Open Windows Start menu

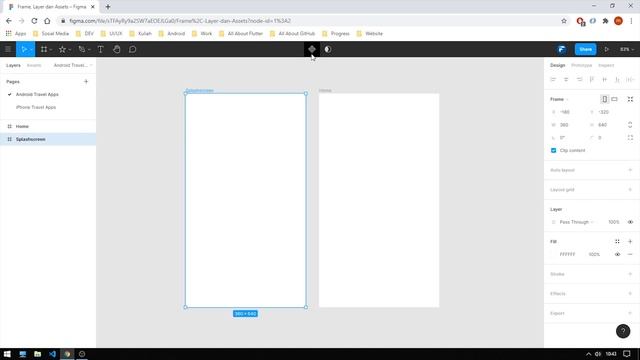(7, 354)
